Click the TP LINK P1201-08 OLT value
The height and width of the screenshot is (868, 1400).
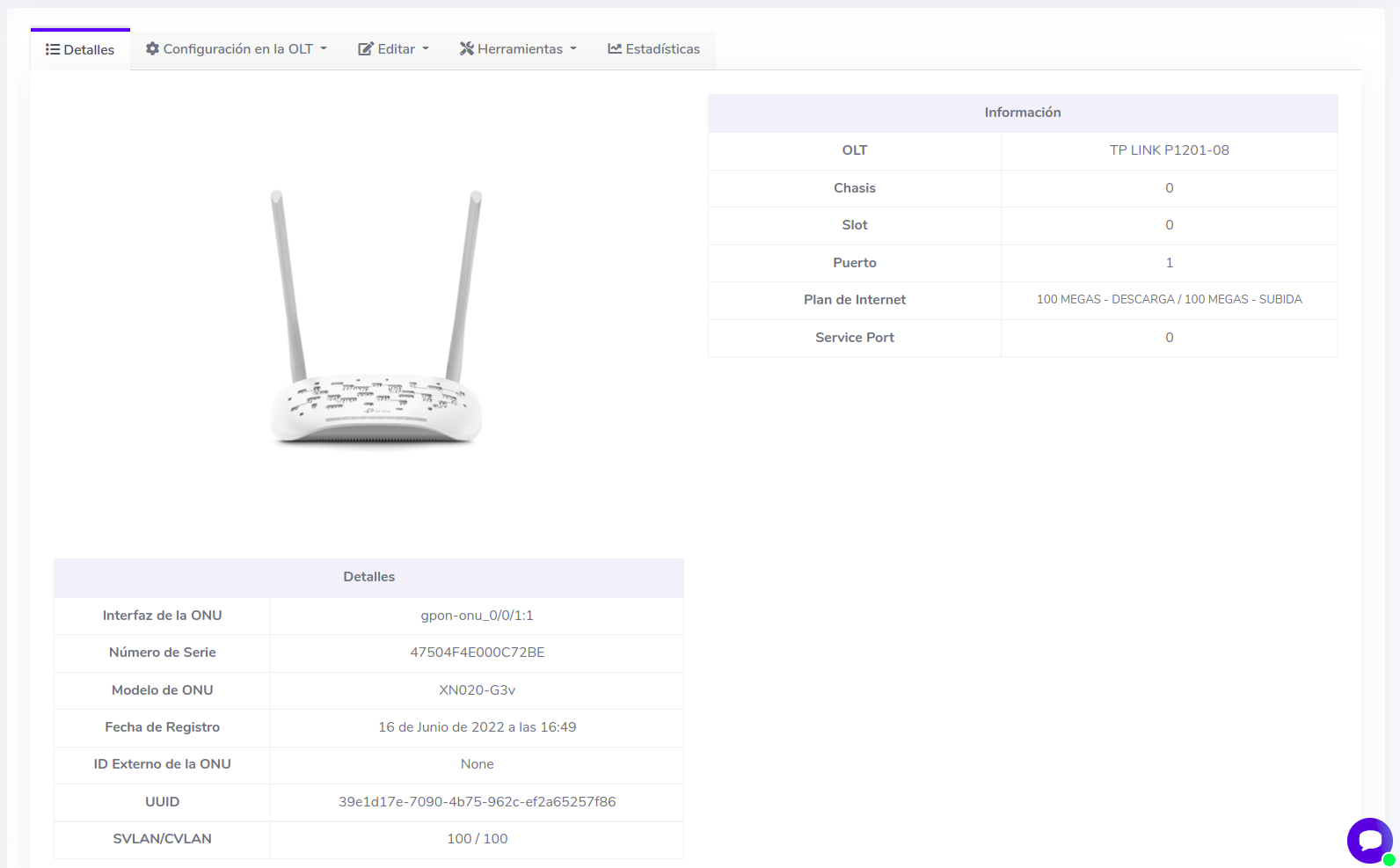tap(1169, 150)
